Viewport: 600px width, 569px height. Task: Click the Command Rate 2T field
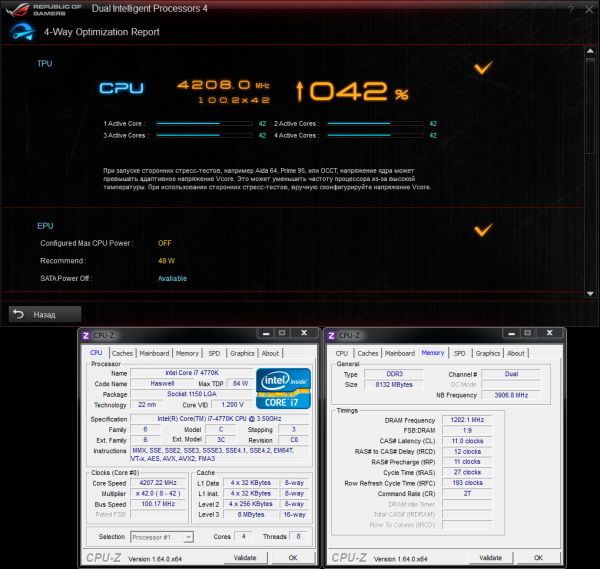pos(467,494)
